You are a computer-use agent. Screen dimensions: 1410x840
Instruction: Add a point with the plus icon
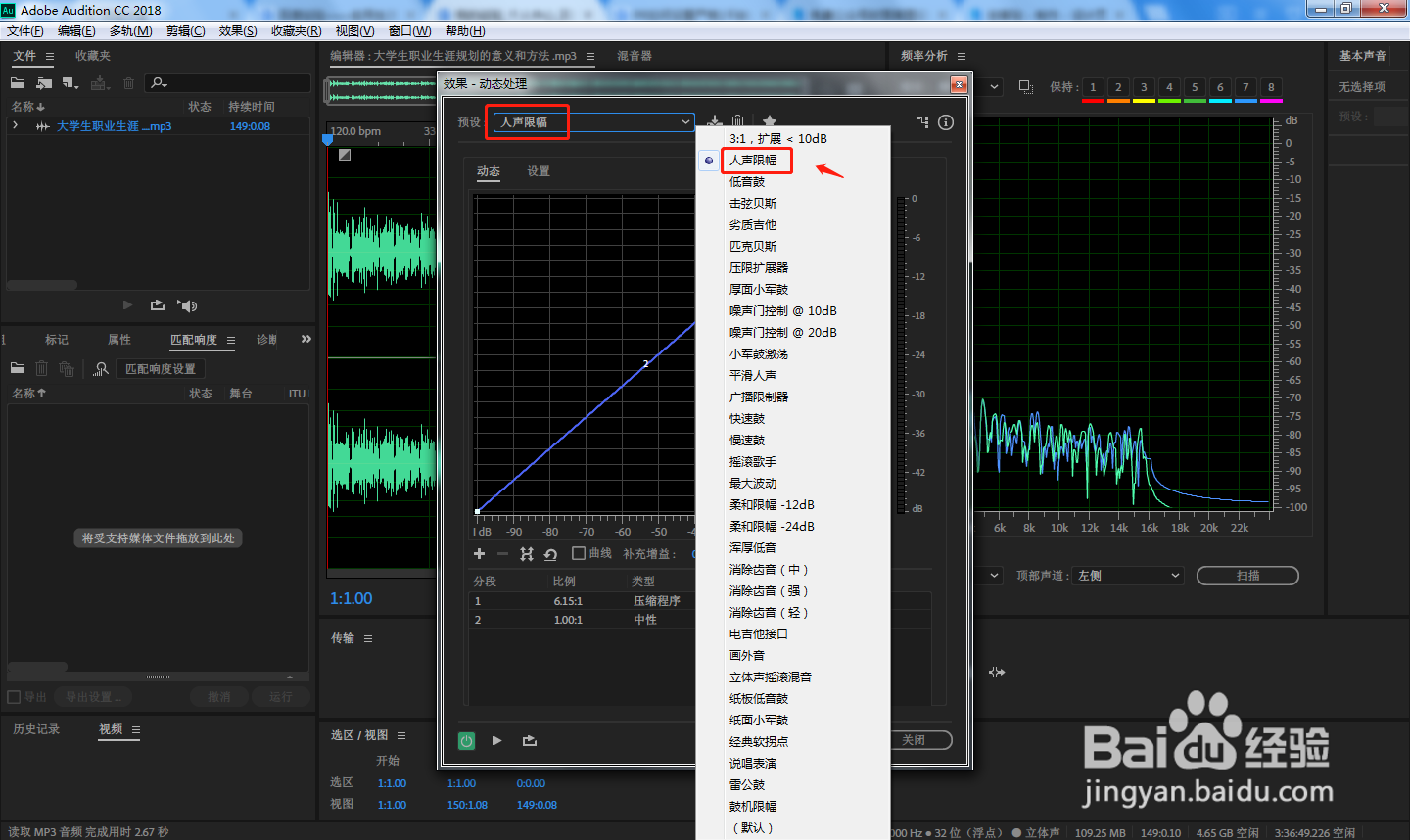coord(480,554)
